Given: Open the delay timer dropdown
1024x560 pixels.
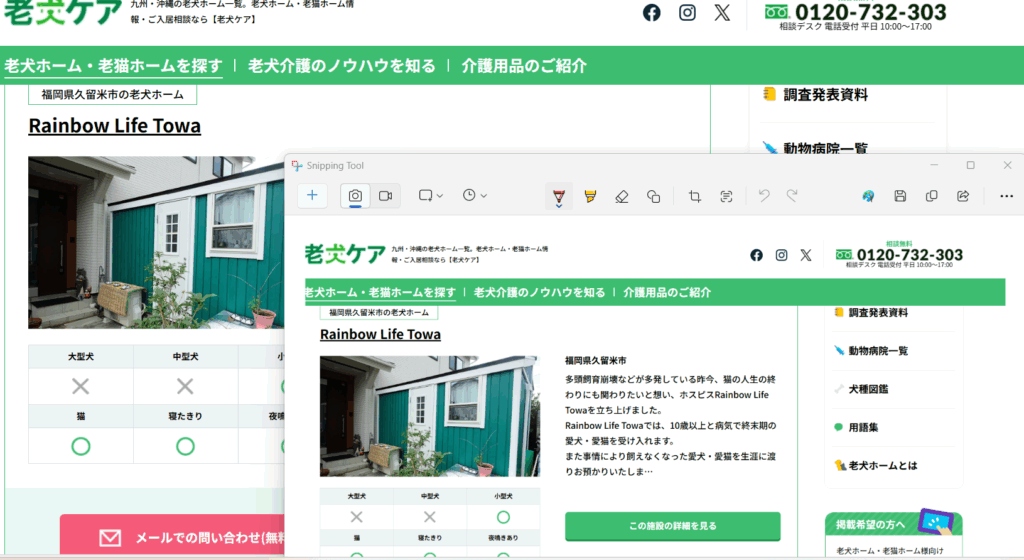Looking at the screenshot, I should pyautogui.click(x=475, y=196).
